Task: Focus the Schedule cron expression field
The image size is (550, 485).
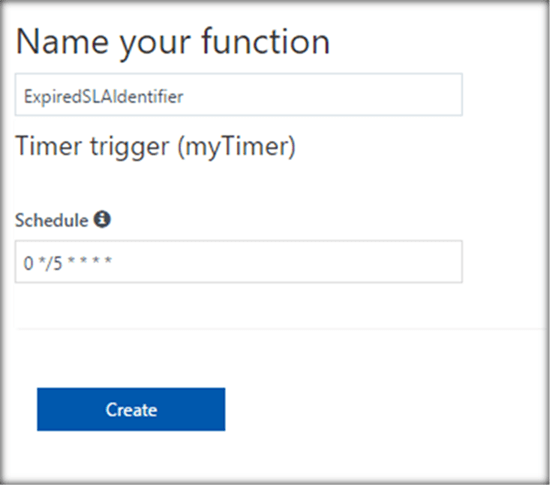Action: coord(239,262)
